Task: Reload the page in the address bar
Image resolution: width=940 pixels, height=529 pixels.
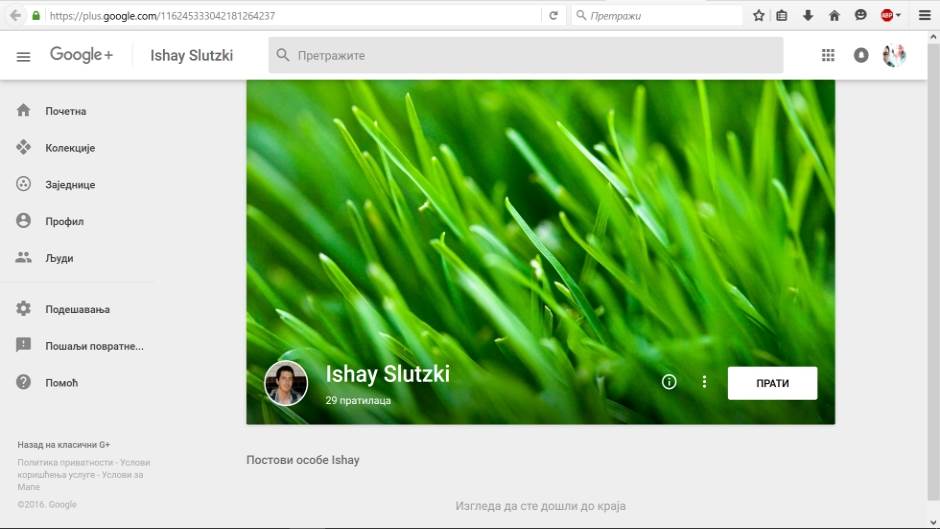Action: (x=553, y=16)
